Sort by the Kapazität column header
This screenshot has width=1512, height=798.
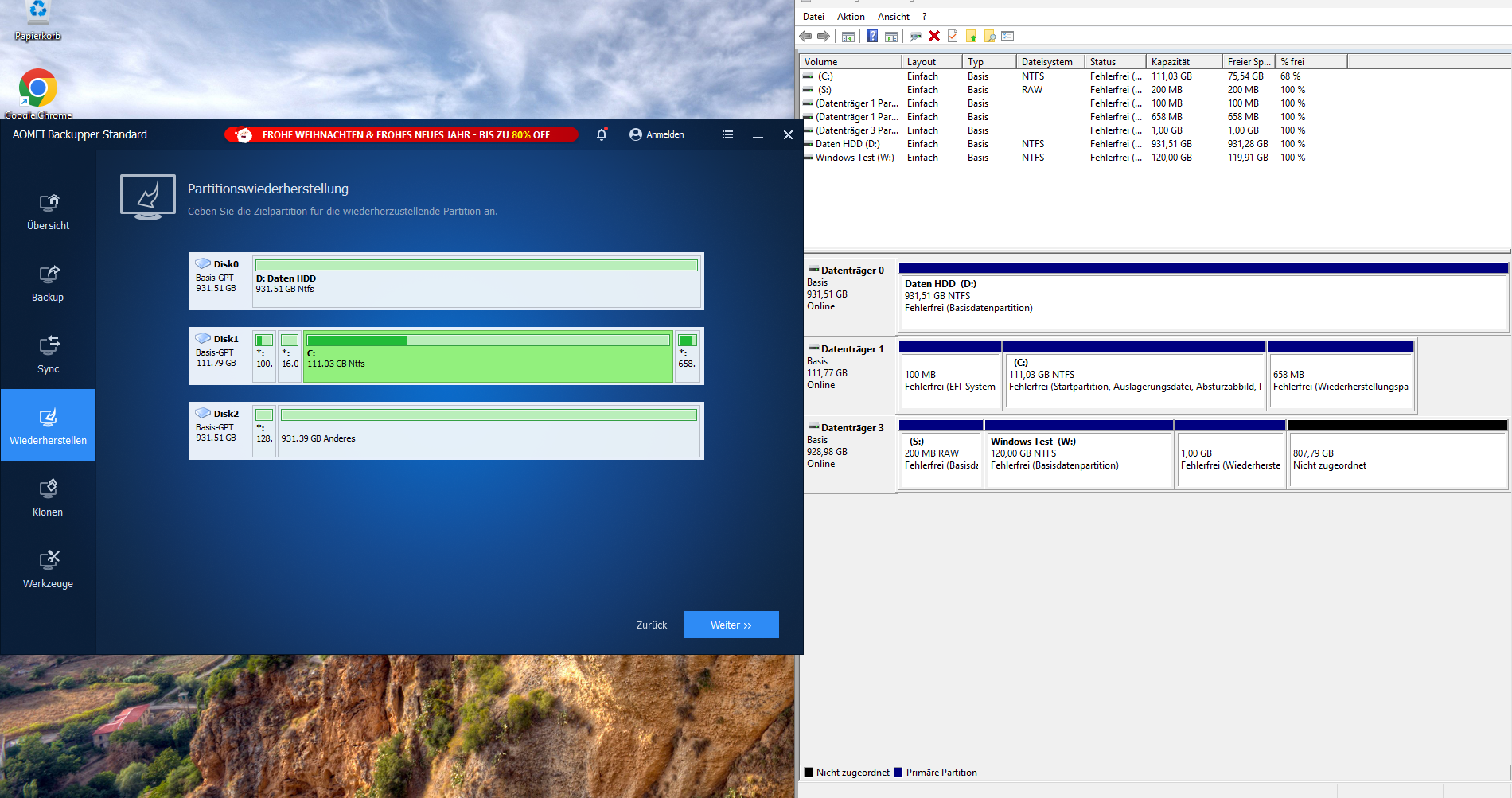[1183, 61]
